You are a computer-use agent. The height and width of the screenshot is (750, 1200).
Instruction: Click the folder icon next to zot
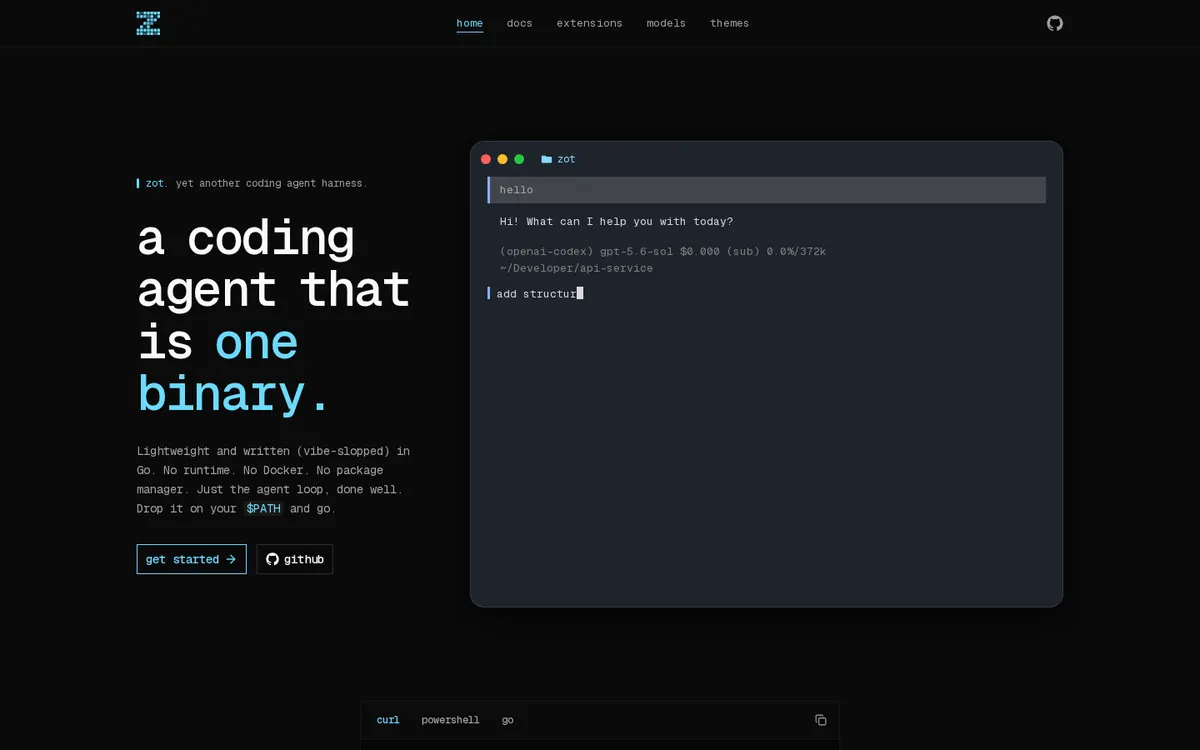tap(546, 159)
